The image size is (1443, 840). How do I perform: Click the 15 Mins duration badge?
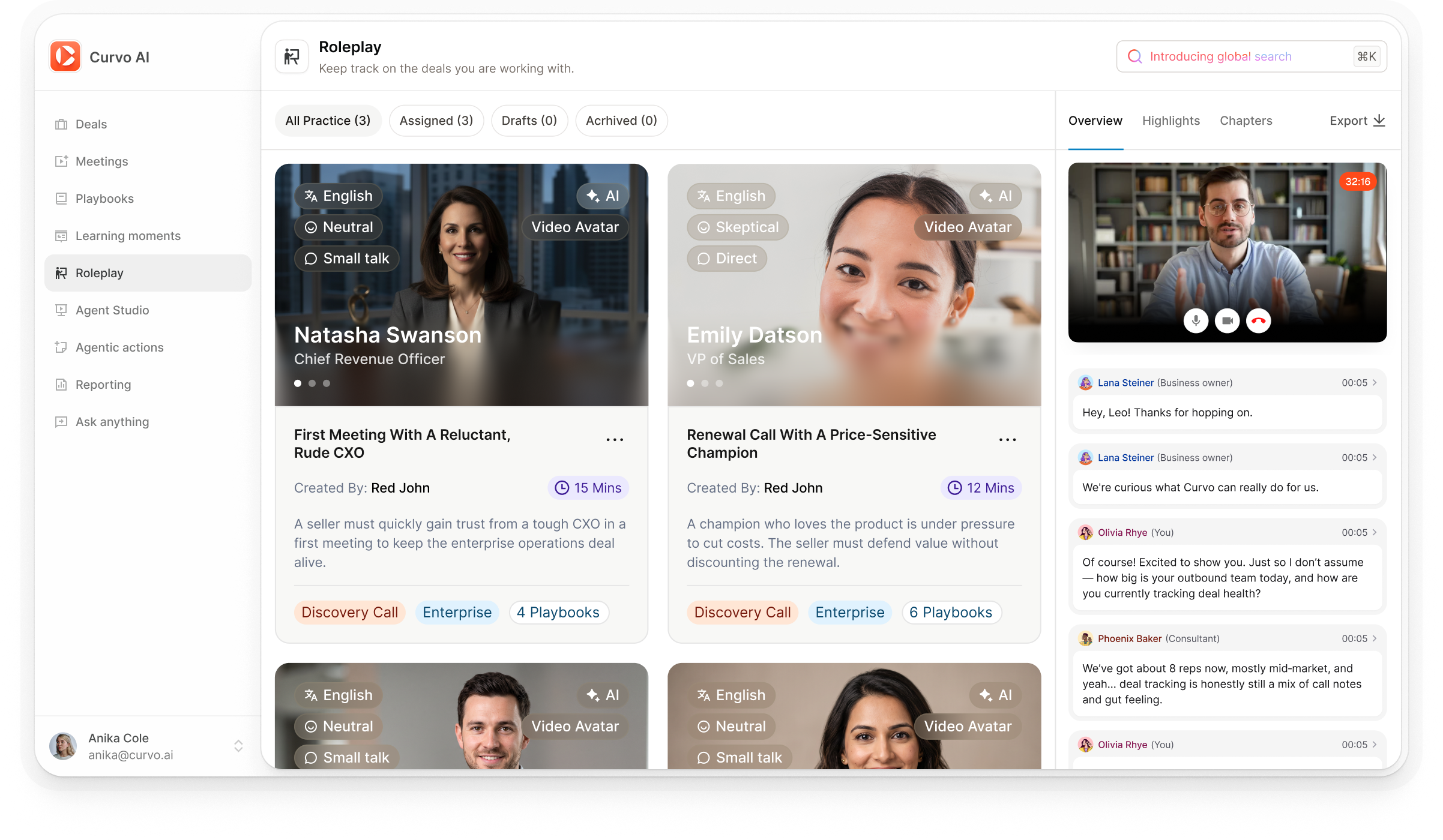[588, 488]
